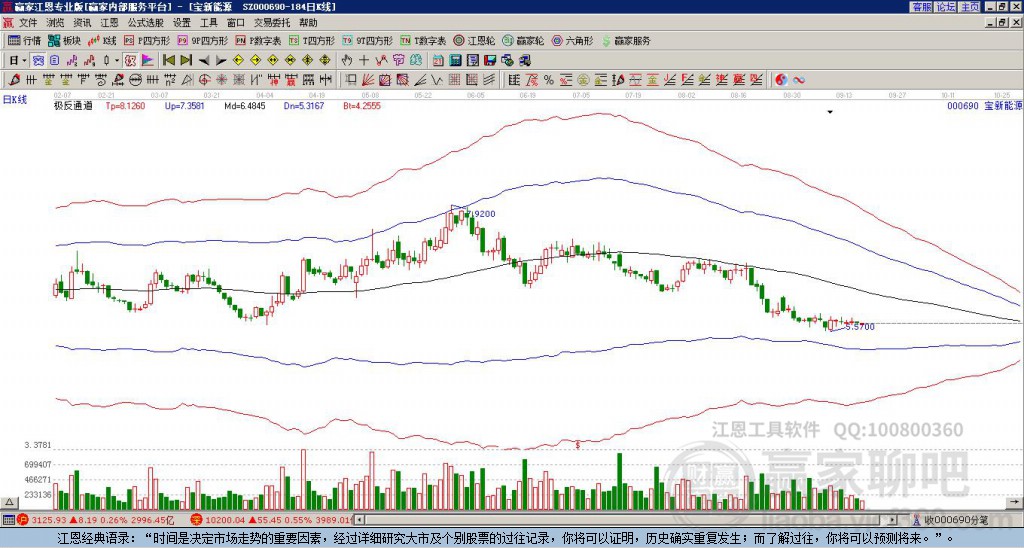Open the 帮助 menu

308,23
